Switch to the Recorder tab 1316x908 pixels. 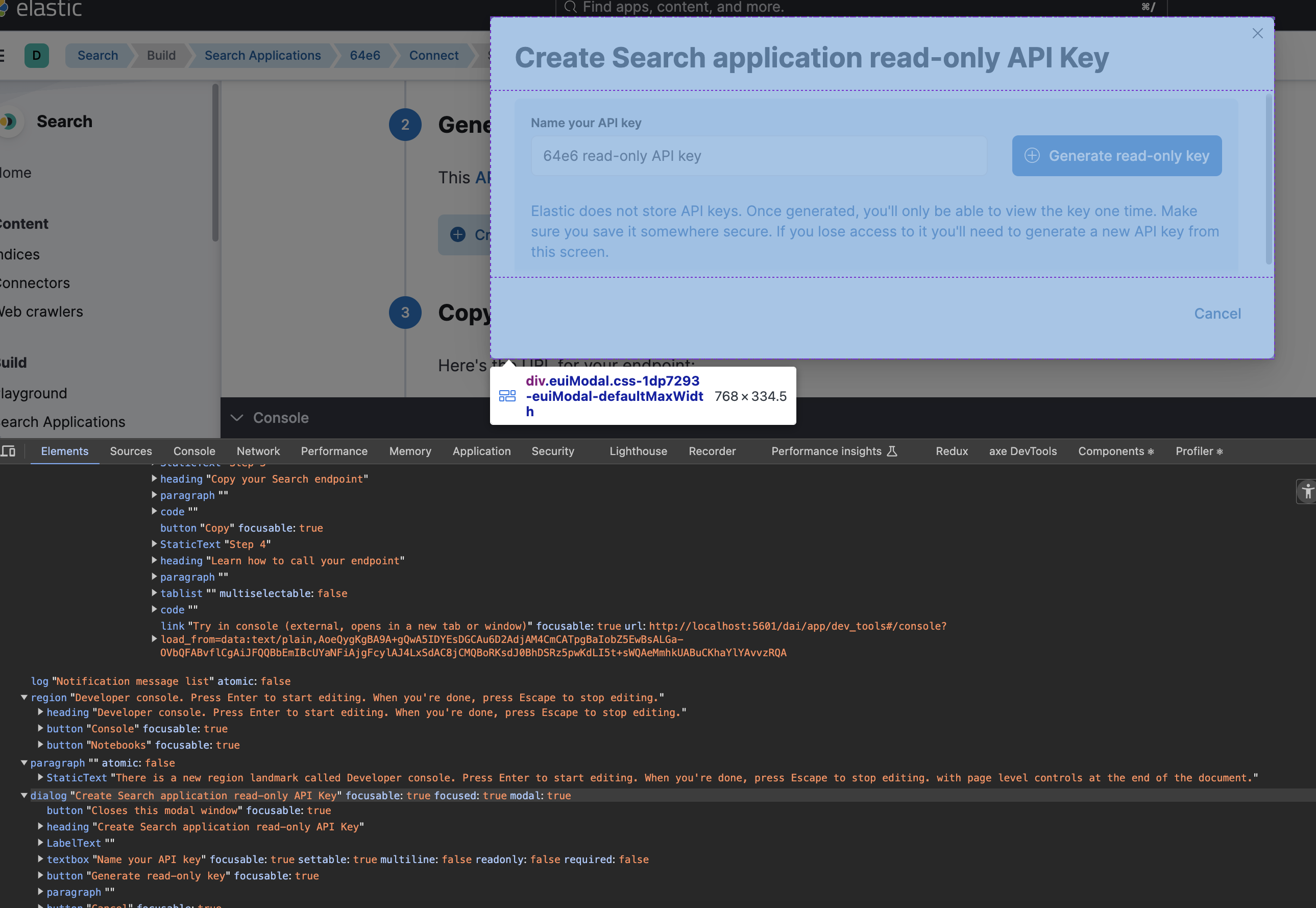tap(712, 451)
